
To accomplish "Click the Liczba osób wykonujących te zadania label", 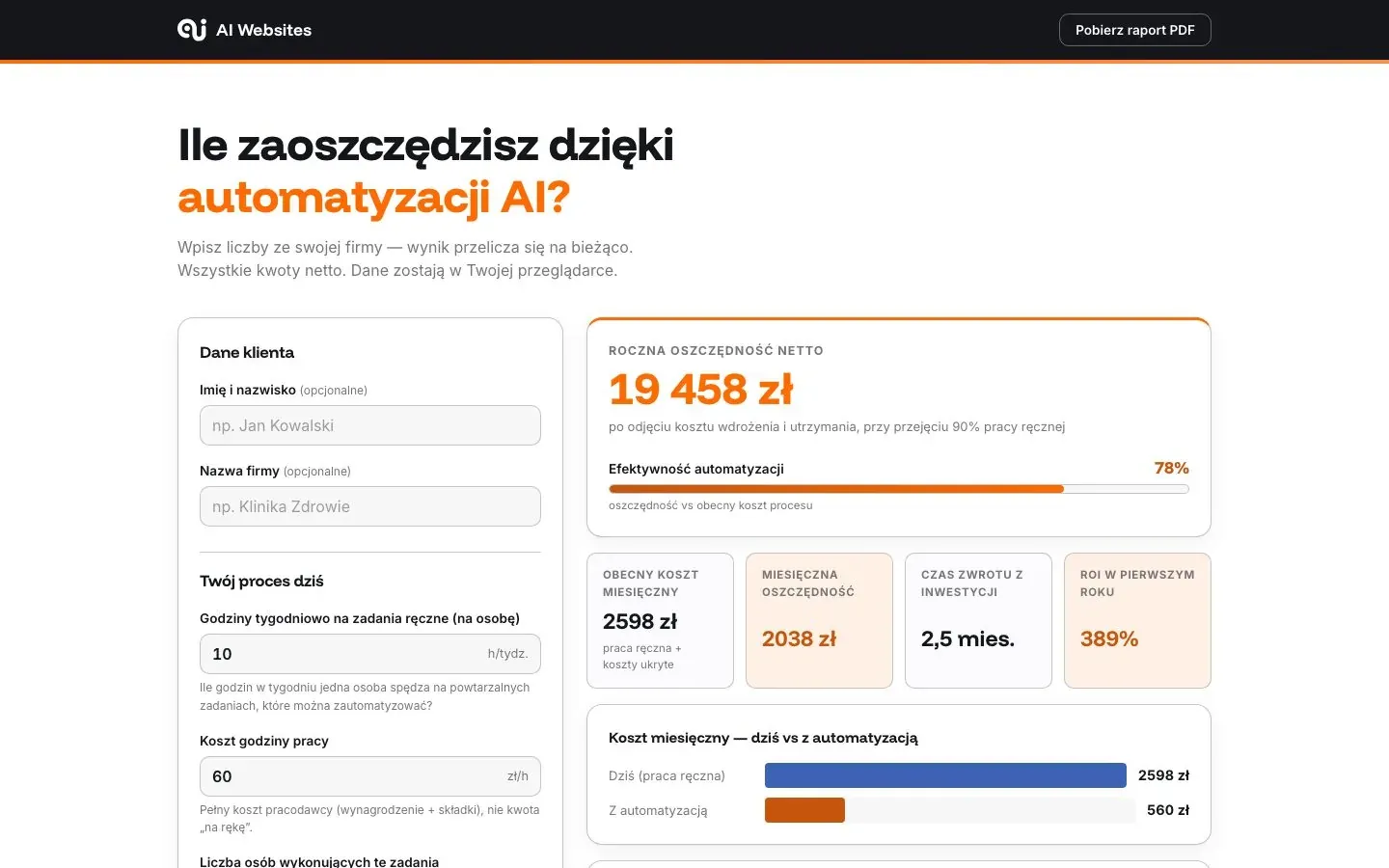I will pyautogui.click(x=319, y=861).
